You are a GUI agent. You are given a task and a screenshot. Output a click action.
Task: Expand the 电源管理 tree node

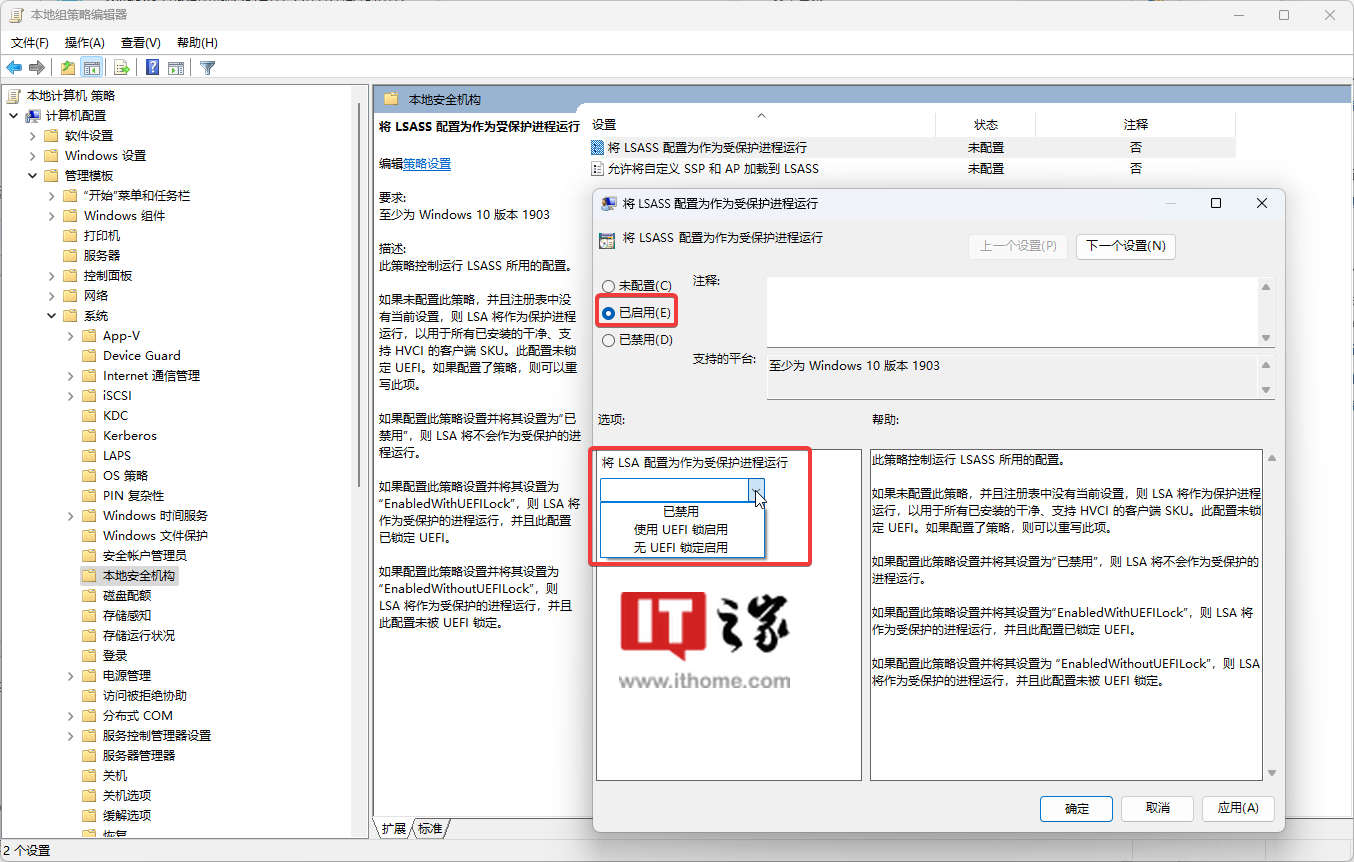tap(70, 676)
